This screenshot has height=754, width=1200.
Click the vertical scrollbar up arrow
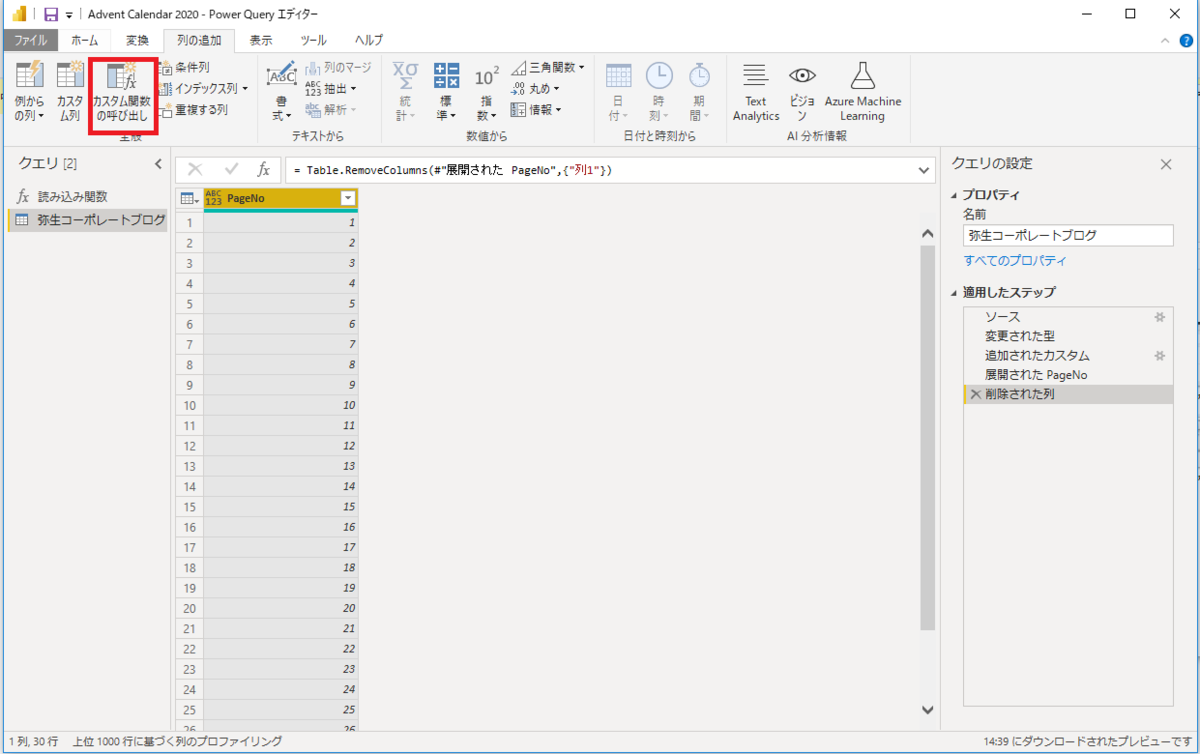click(x=927, y=235)
